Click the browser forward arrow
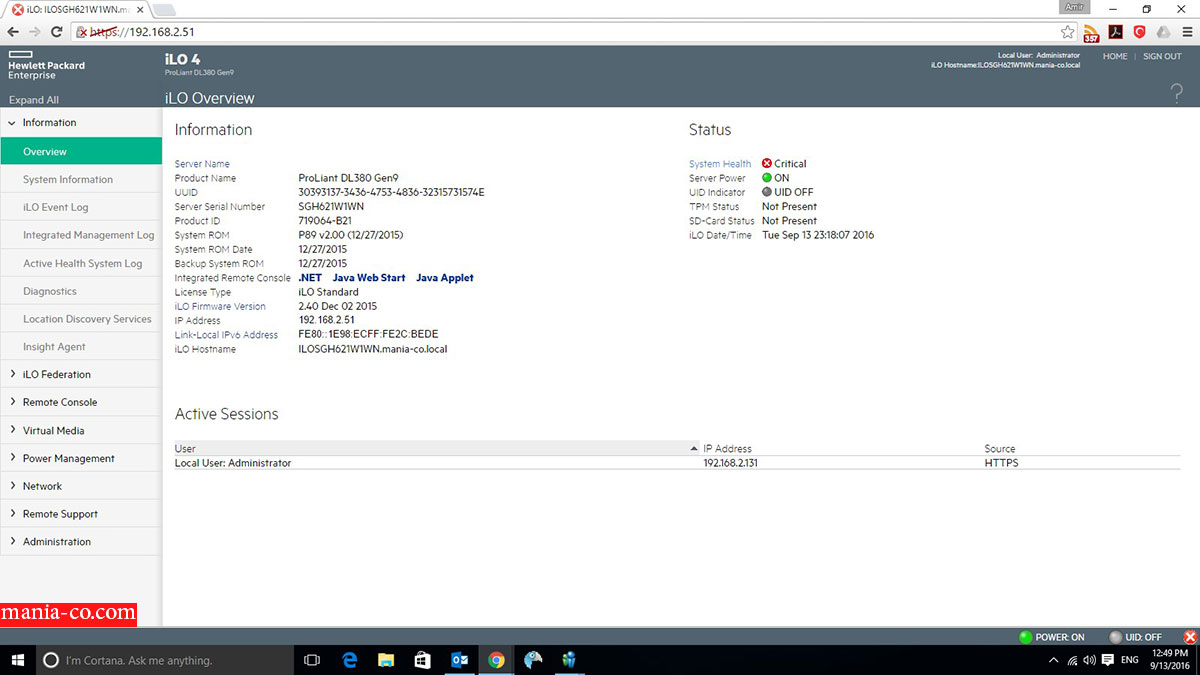 click(36, 32)
